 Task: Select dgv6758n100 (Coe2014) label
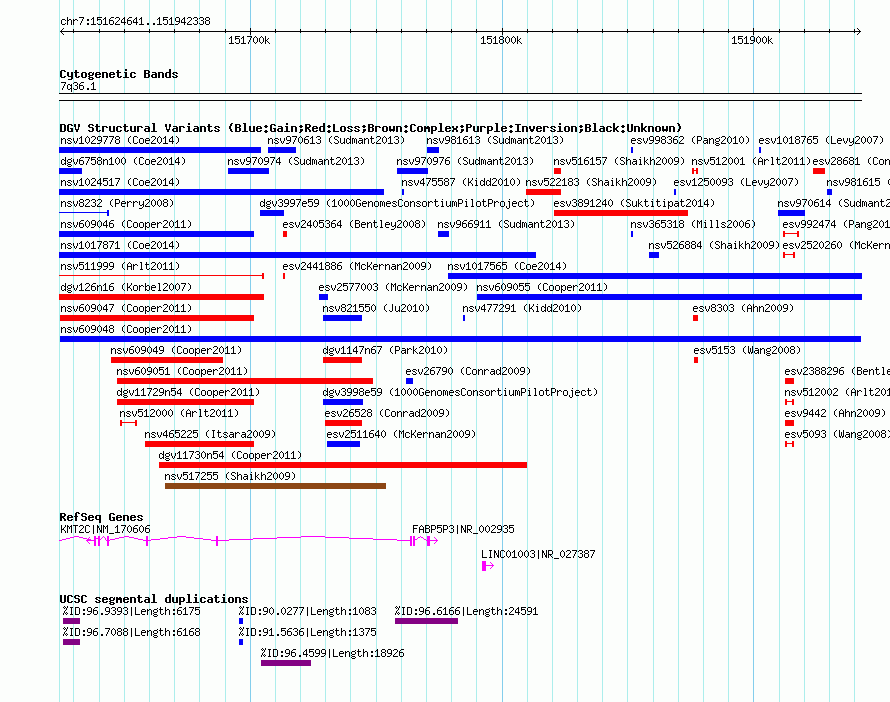(123, 161)
